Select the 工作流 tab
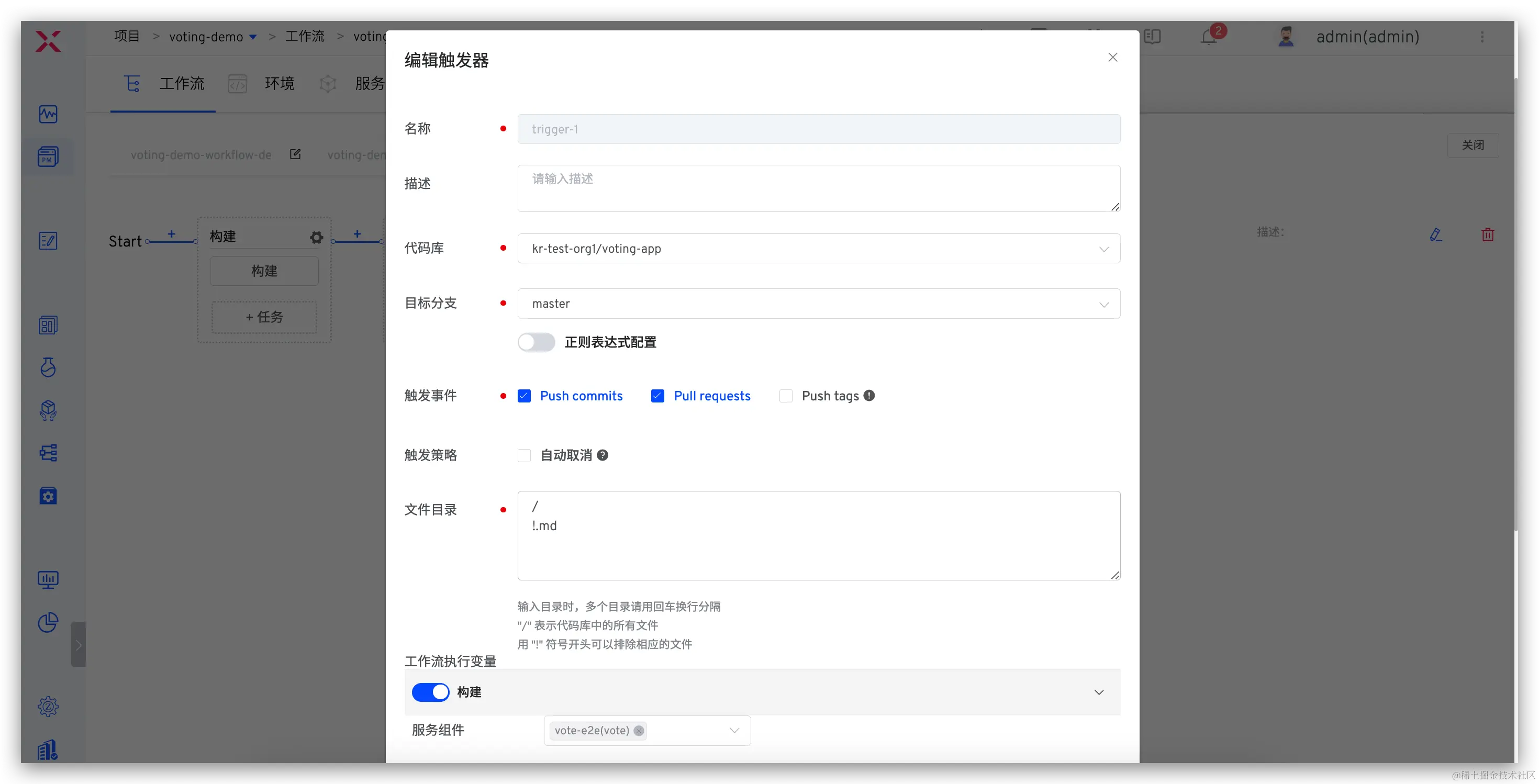1539x784 pixels. 181,84
